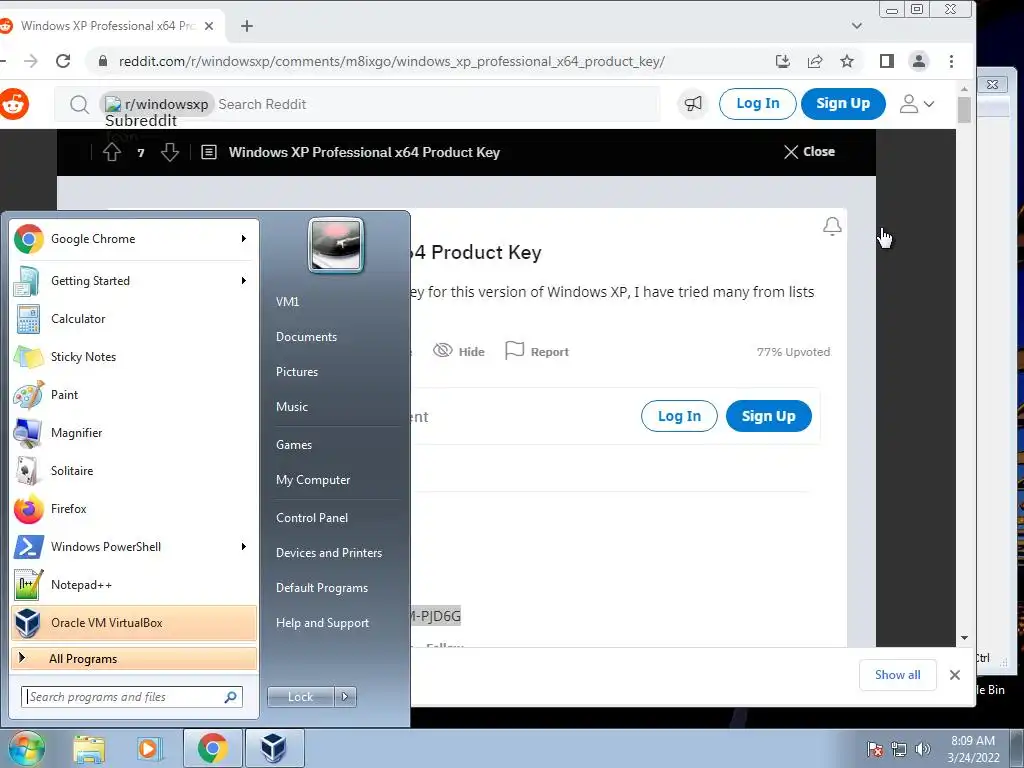
Task: Click the share page icon in address bar
Action: point(814,61)
